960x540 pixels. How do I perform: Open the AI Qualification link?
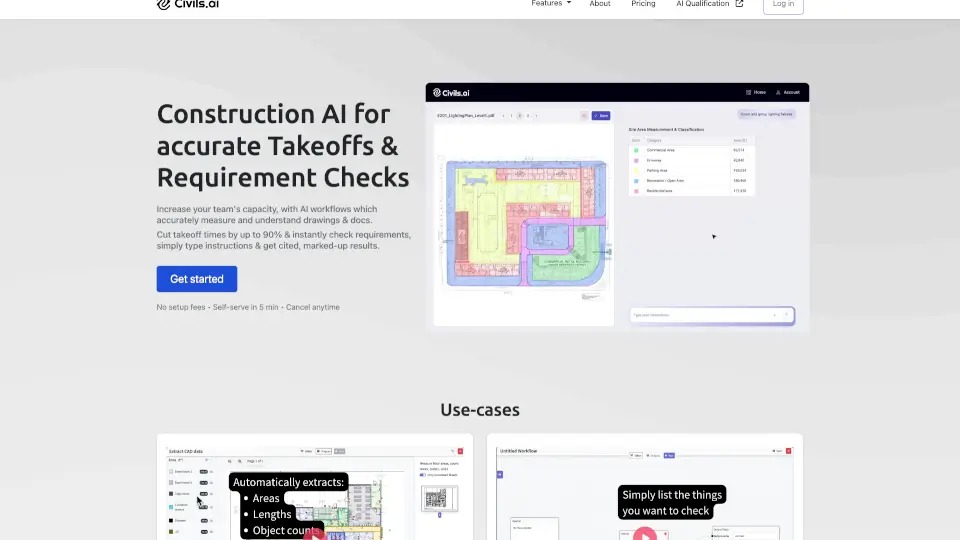point(702,4)
